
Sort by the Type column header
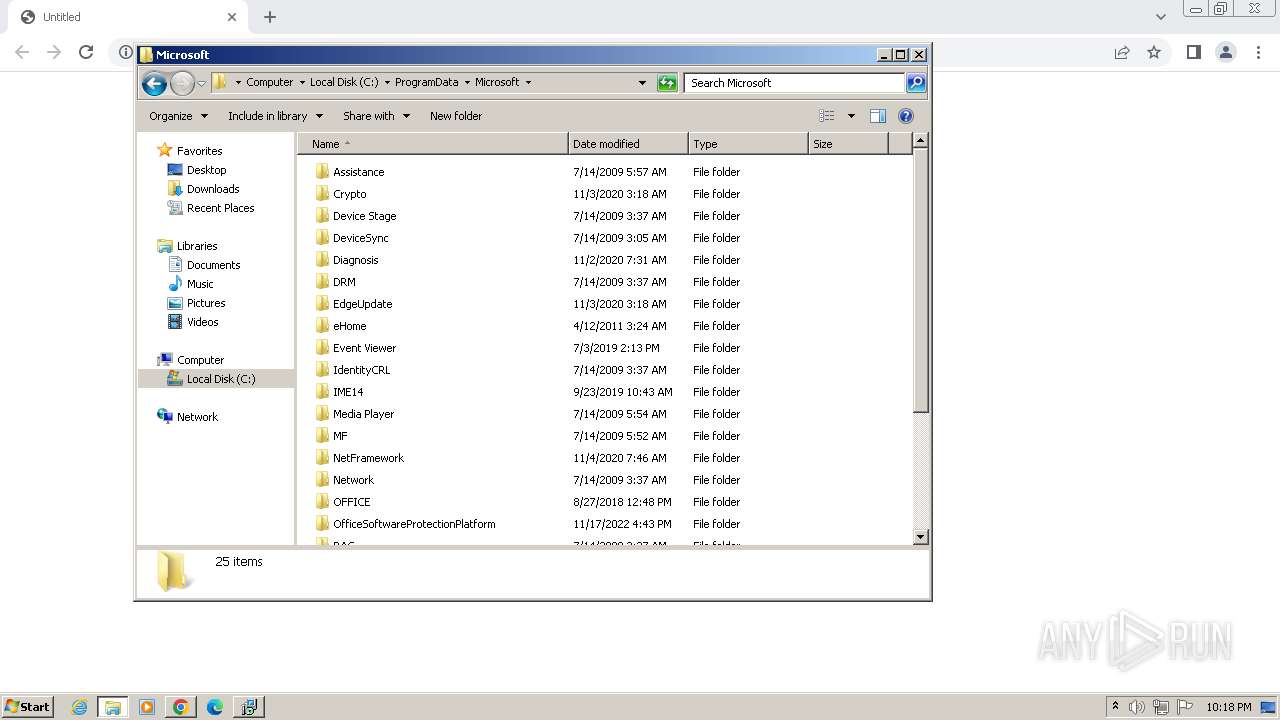[748, 144]
